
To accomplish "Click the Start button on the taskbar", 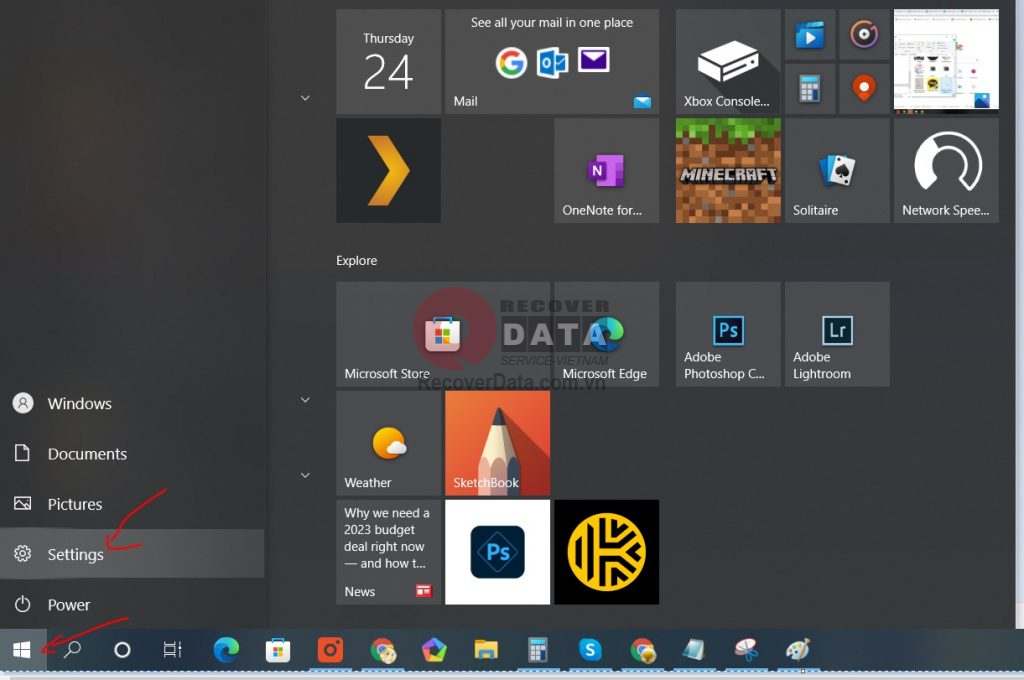I will point(20,649).
